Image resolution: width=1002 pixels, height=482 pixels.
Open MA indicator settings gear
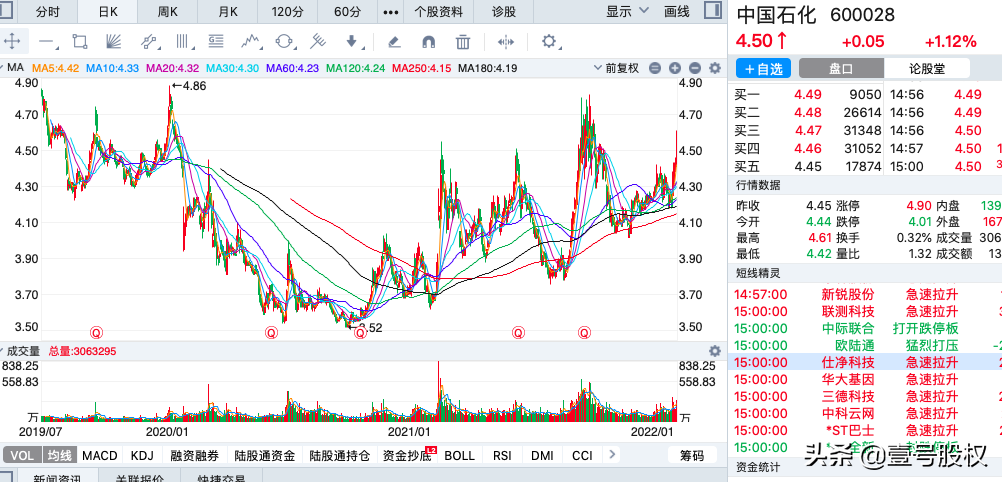tap(715, 68)
